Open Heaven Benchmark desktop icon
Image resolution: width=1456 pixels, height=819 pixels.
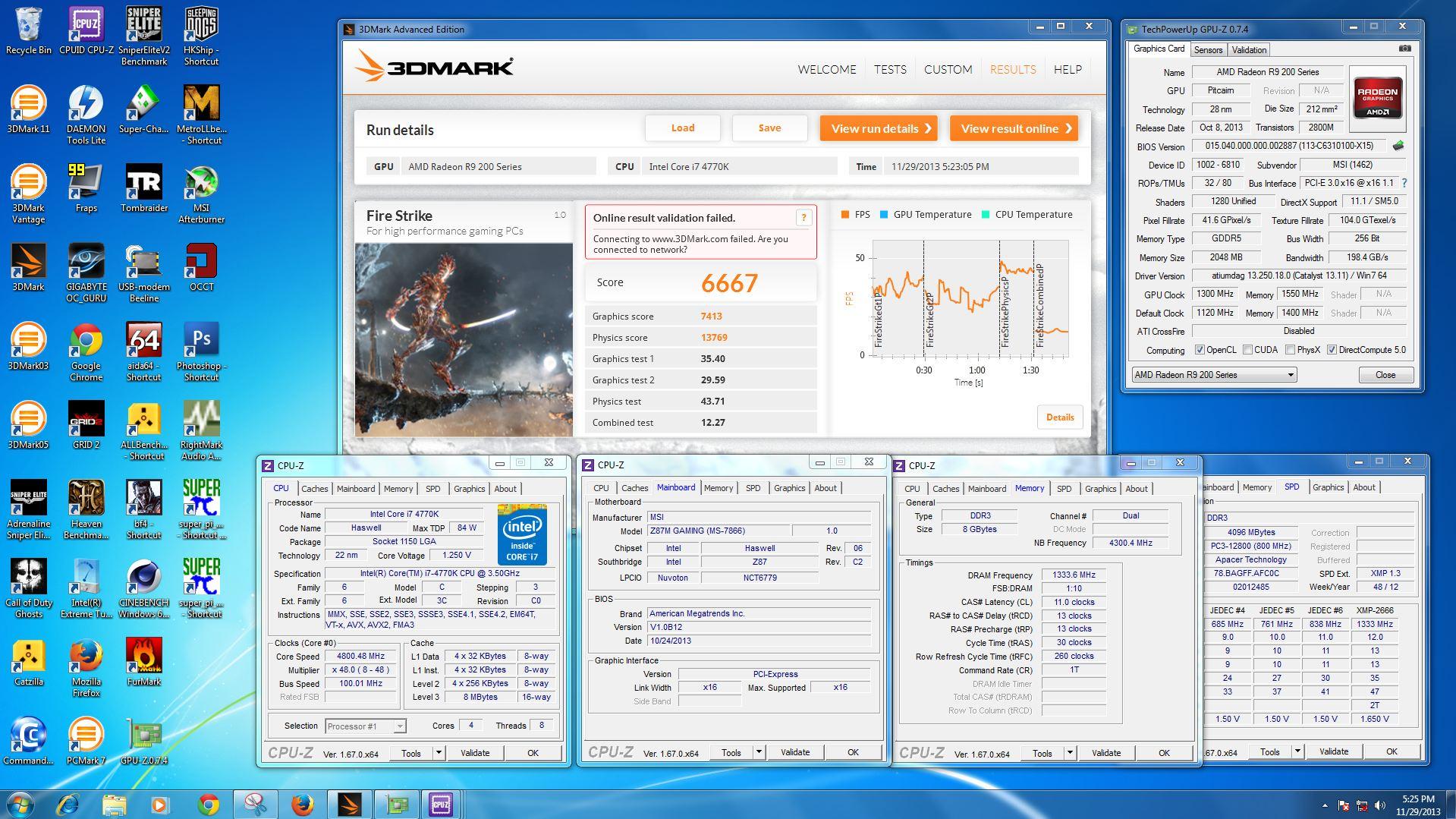click(x=86, y=509)
